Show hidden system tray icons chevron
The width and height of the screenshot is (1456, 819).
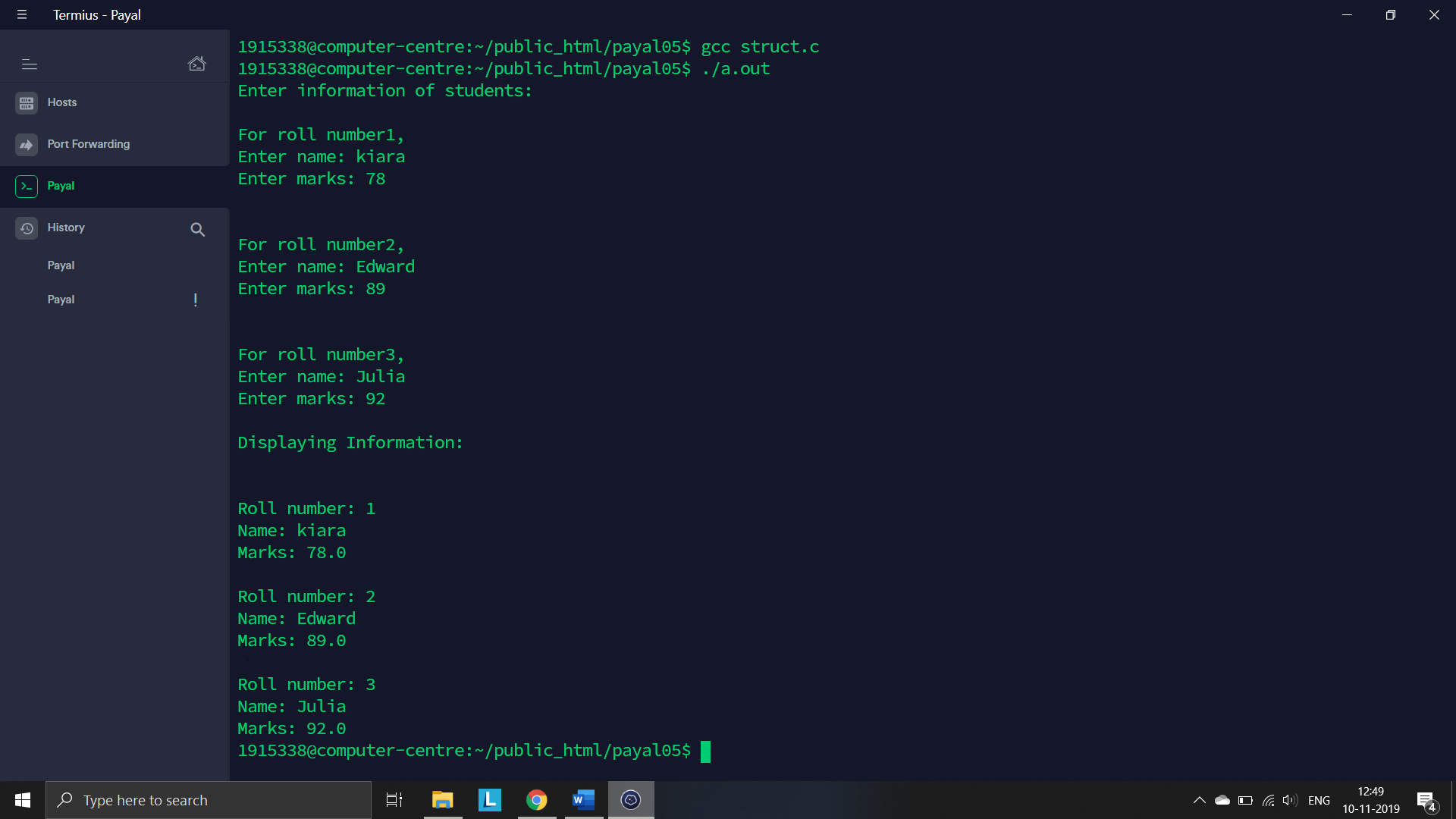(x=1199, y=800)
